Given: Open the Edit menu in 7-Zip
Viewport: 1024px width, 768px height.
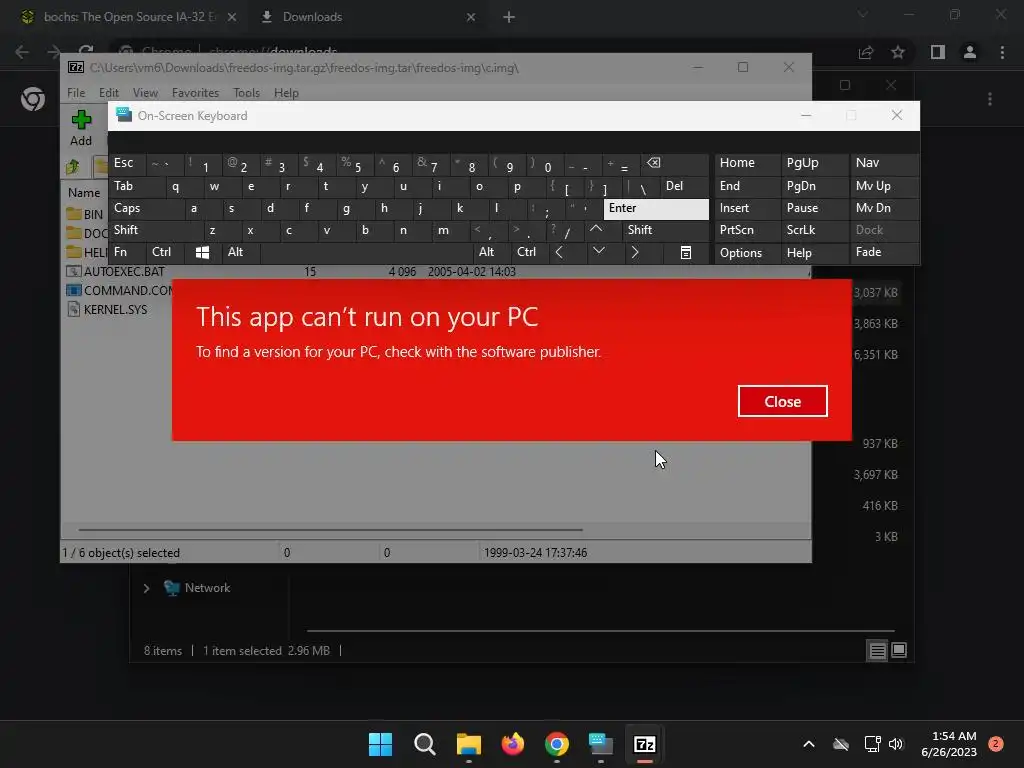Looking at the screenshot, I should tap(108, 93).
